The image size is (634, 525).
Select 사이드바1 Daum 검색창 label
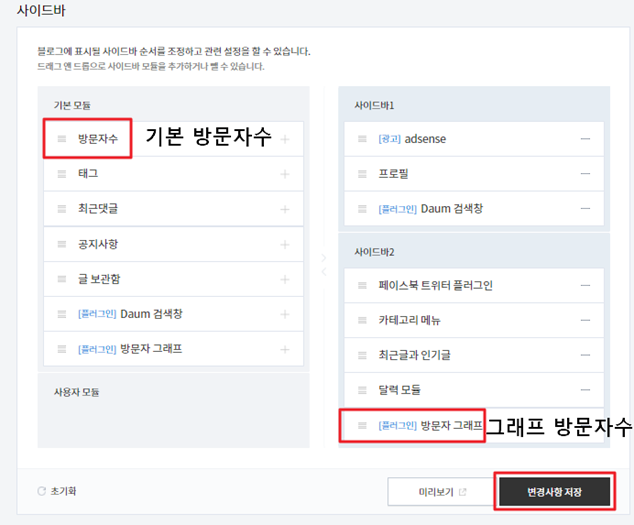click(431, 209)
